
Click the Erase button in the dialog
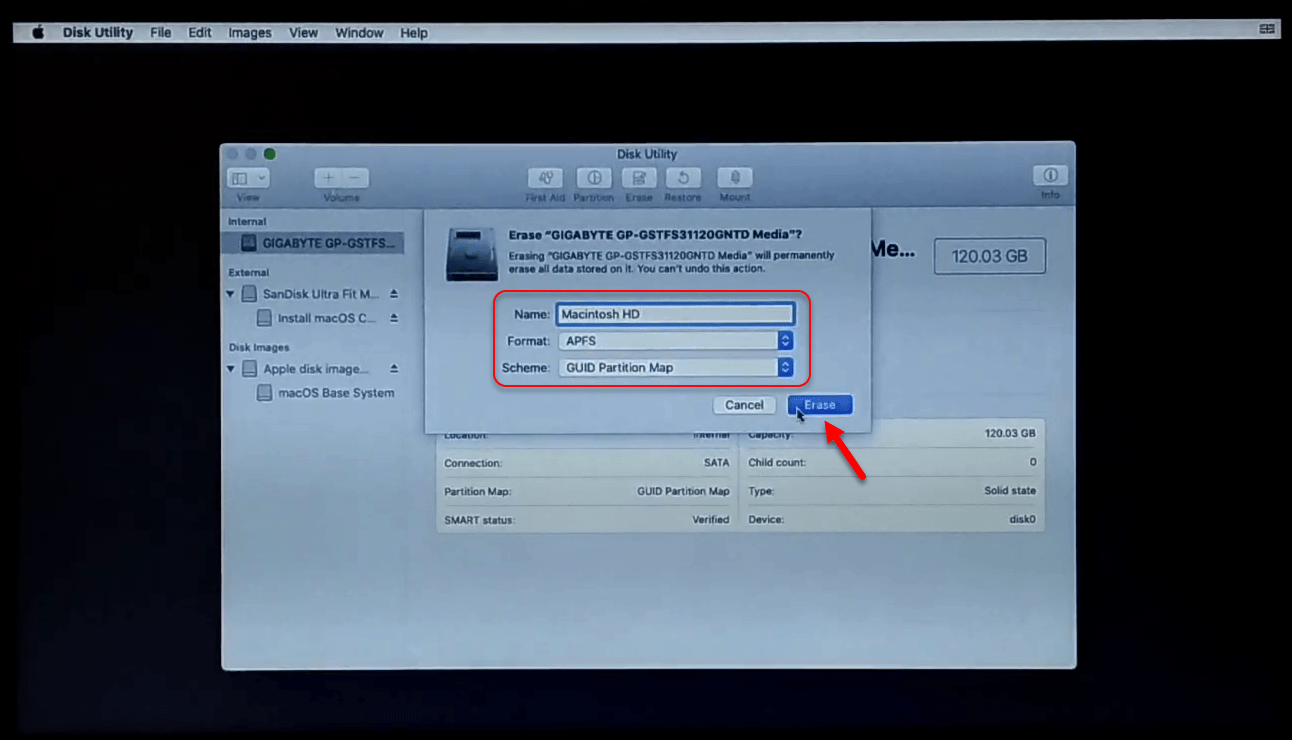click(820, 405)
